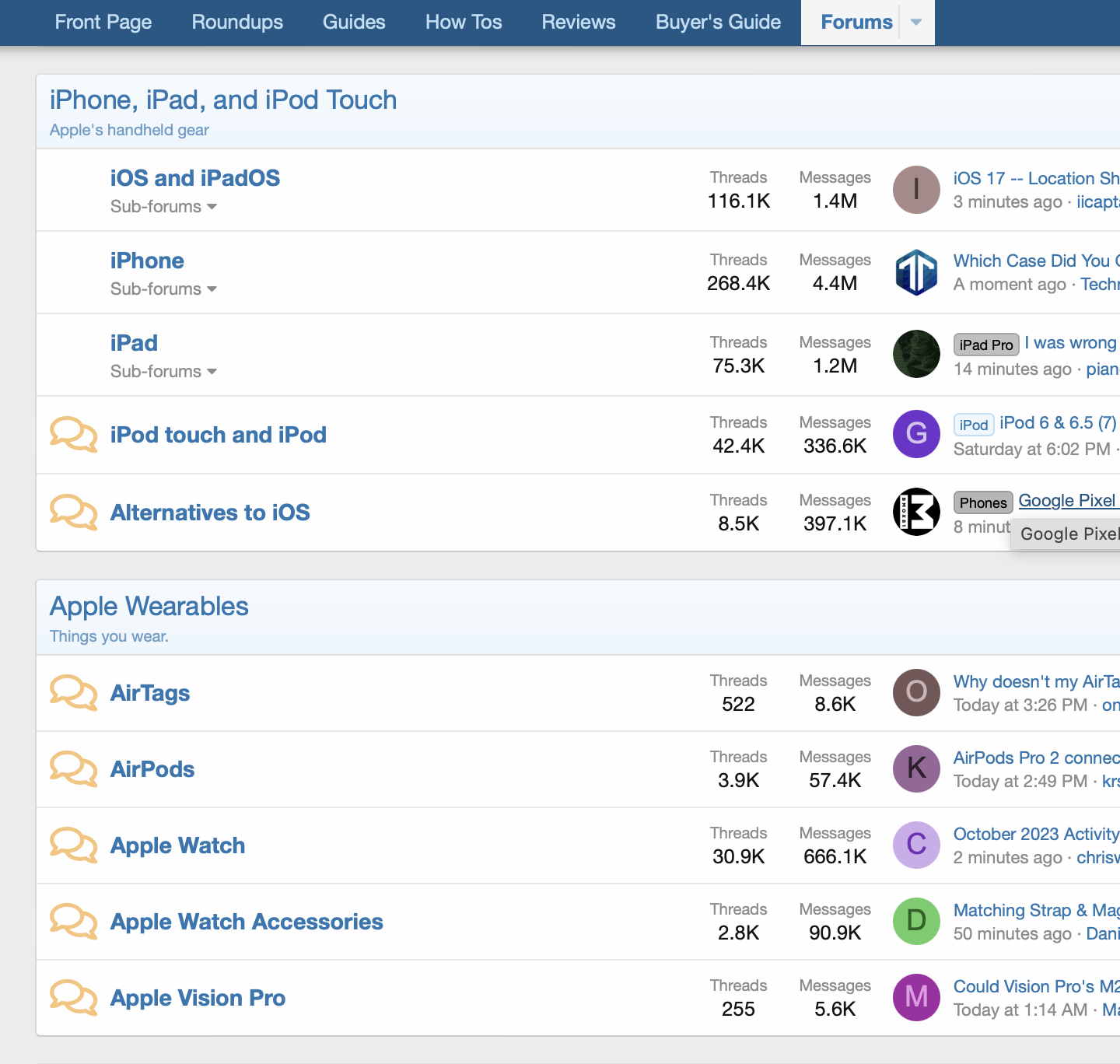Image resolution: width=1120 pixels, height=1064 pixels.
Task: Click the '14 minutes ago' timestamp
Action: (x=1013, y=369)
